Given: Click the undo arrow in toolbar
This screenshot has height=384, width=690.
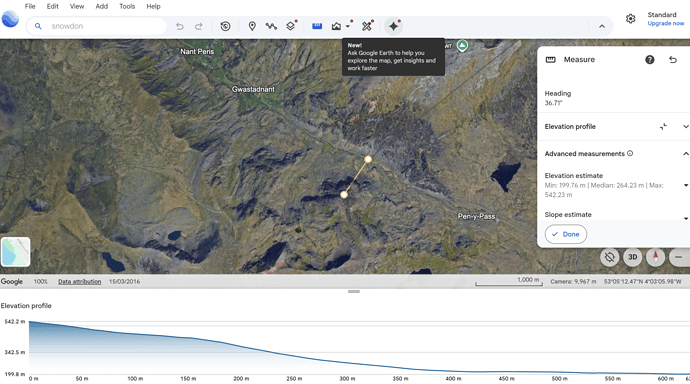Looking at the screenshot, I should tap(180, 26).
